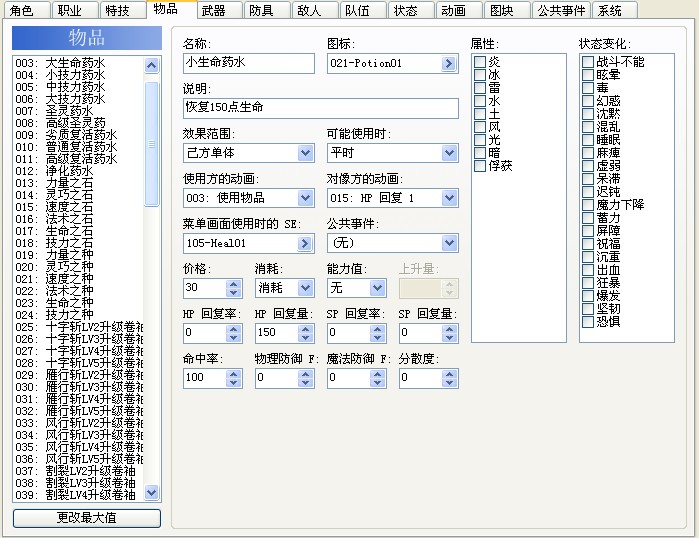Screen dimensions: 699x538
Task: Open the 图块 tab
Action: tap(507, 10)
